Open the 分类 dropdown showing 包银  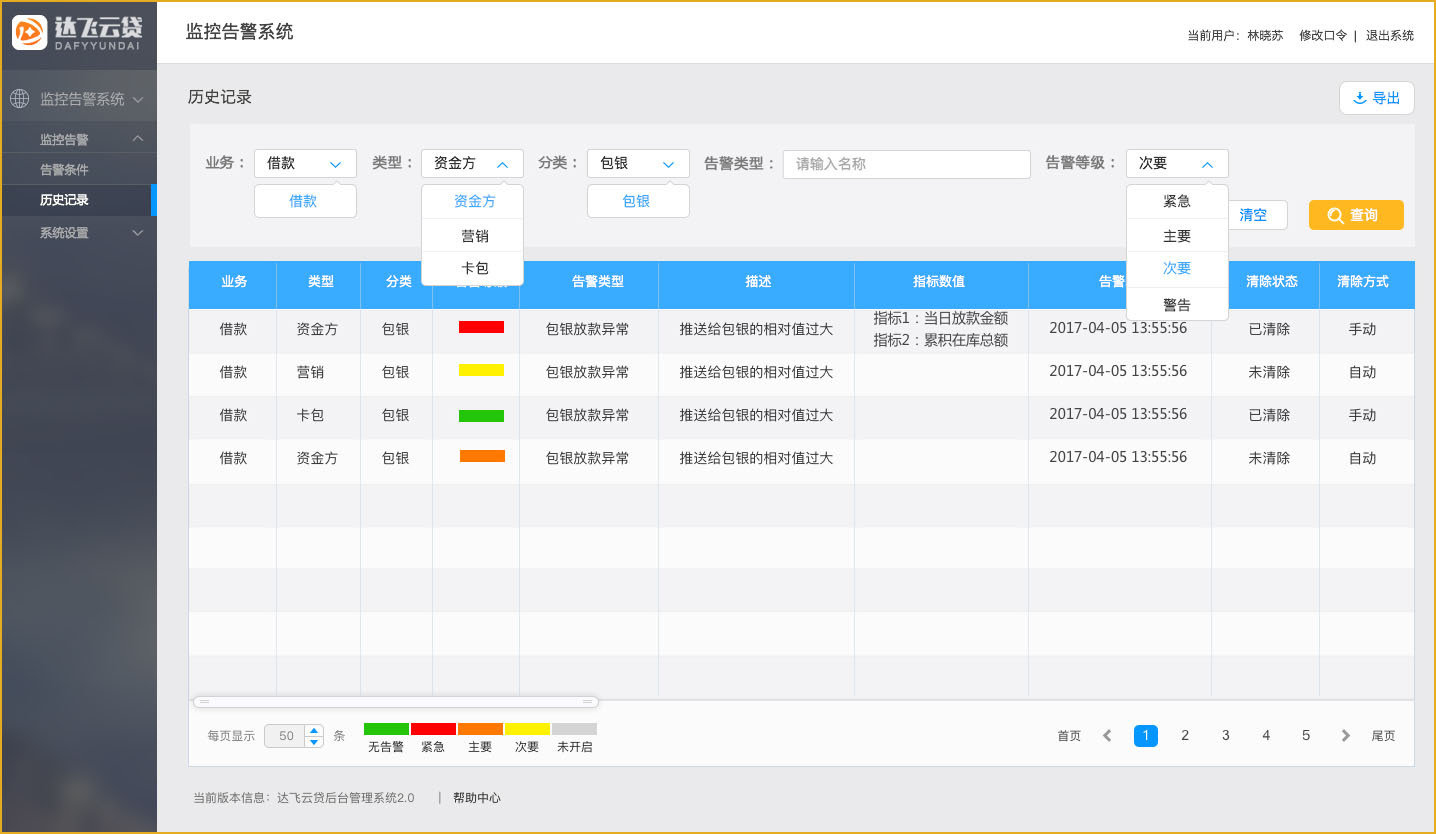tap(638, 163)
